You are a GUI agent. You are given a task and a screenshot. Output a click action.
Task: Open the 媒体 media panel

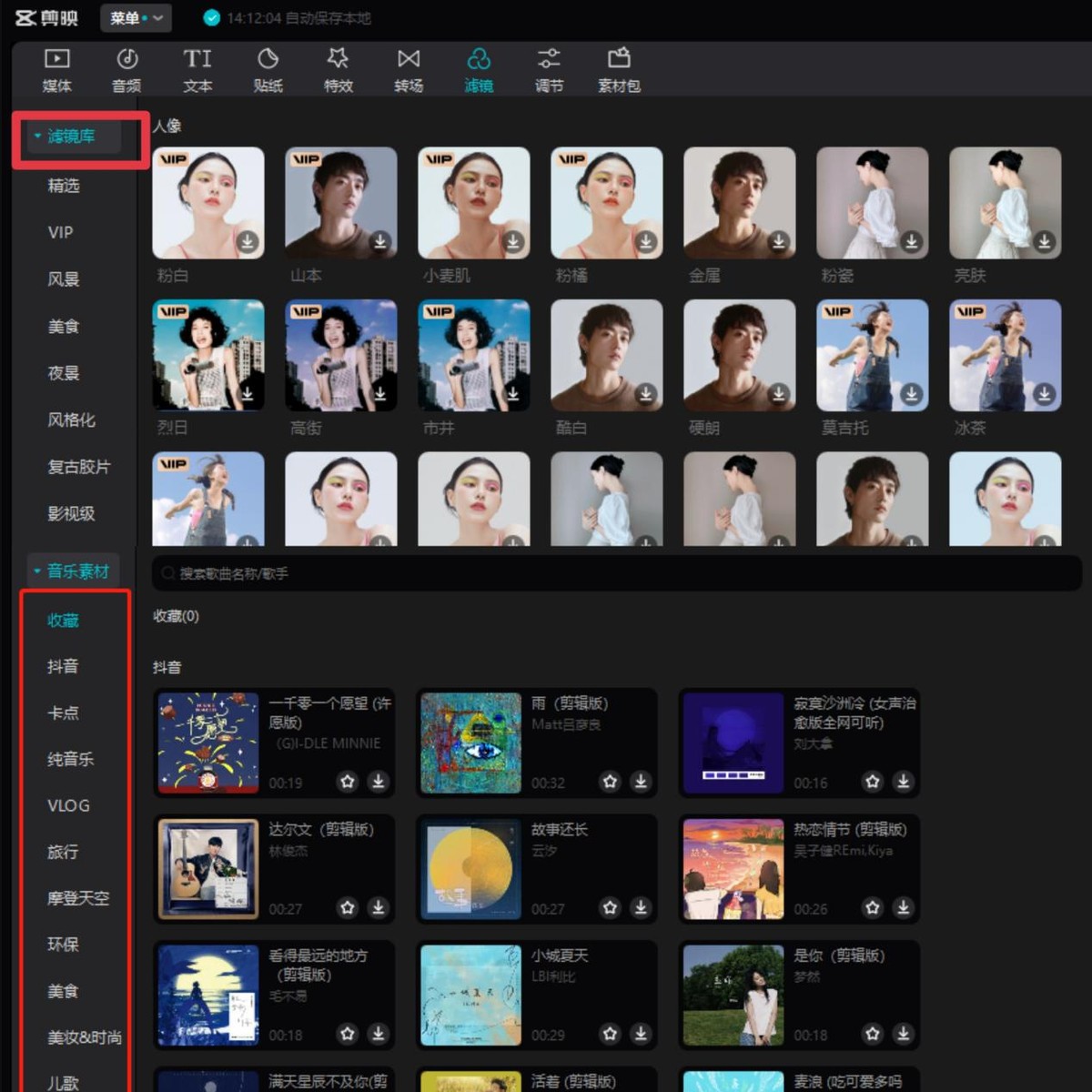point(56,68)
